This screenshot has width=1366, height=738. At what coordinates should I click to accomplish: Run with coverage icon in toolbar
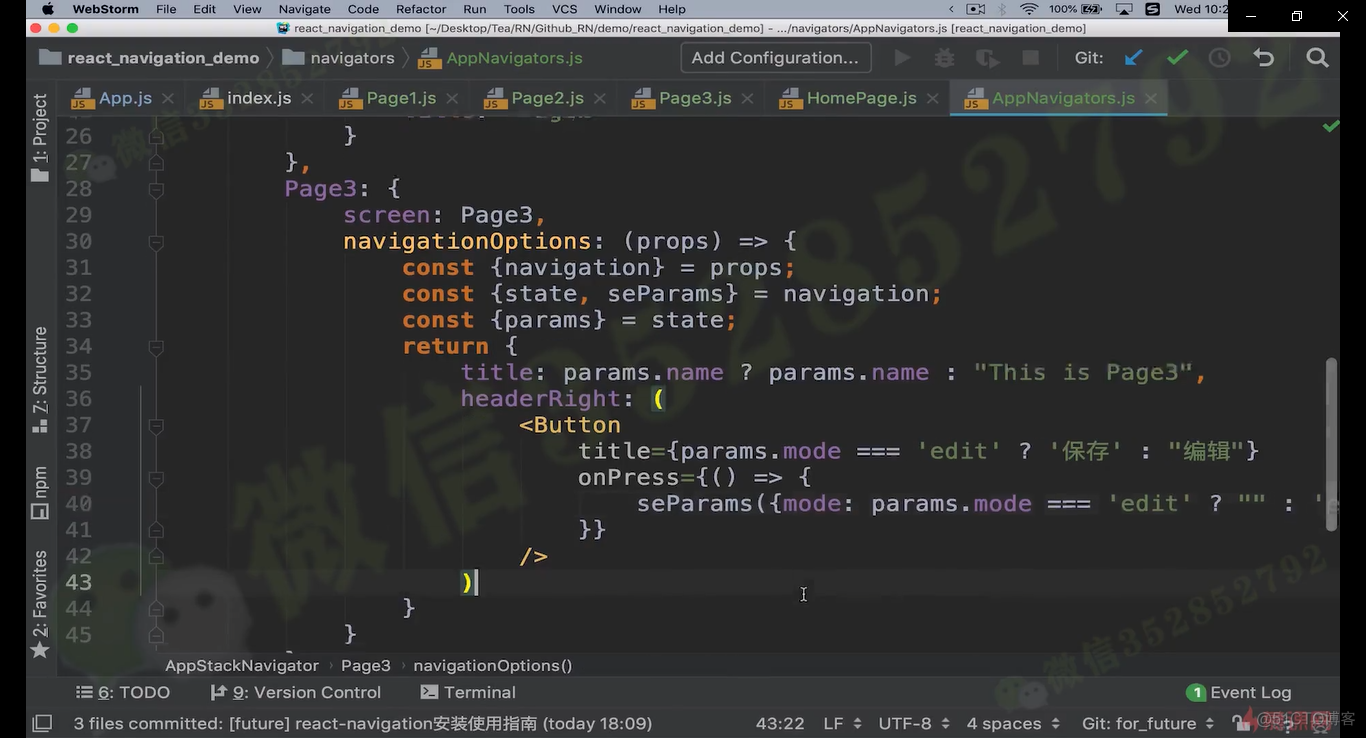[x=987, y=58]
